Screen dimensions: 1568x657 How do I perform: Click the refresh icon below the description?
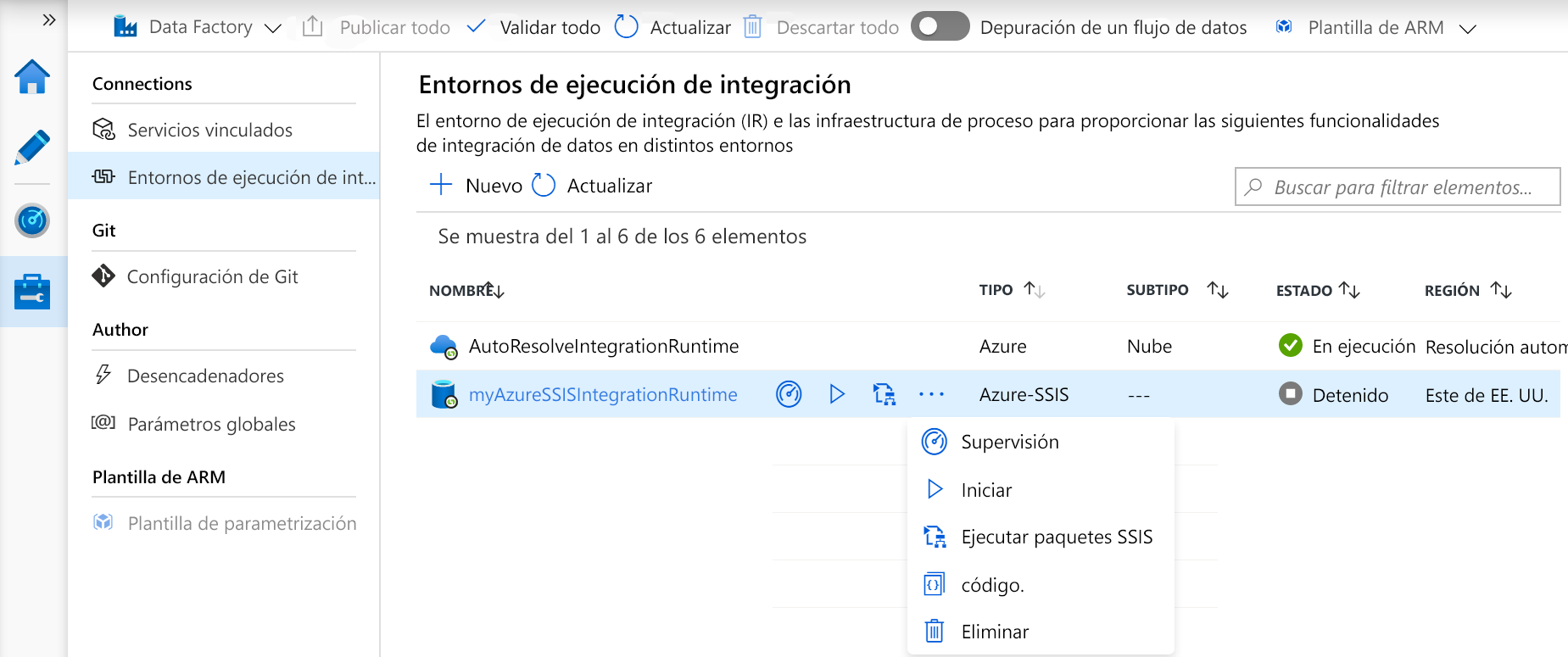(x=544, y=185)
